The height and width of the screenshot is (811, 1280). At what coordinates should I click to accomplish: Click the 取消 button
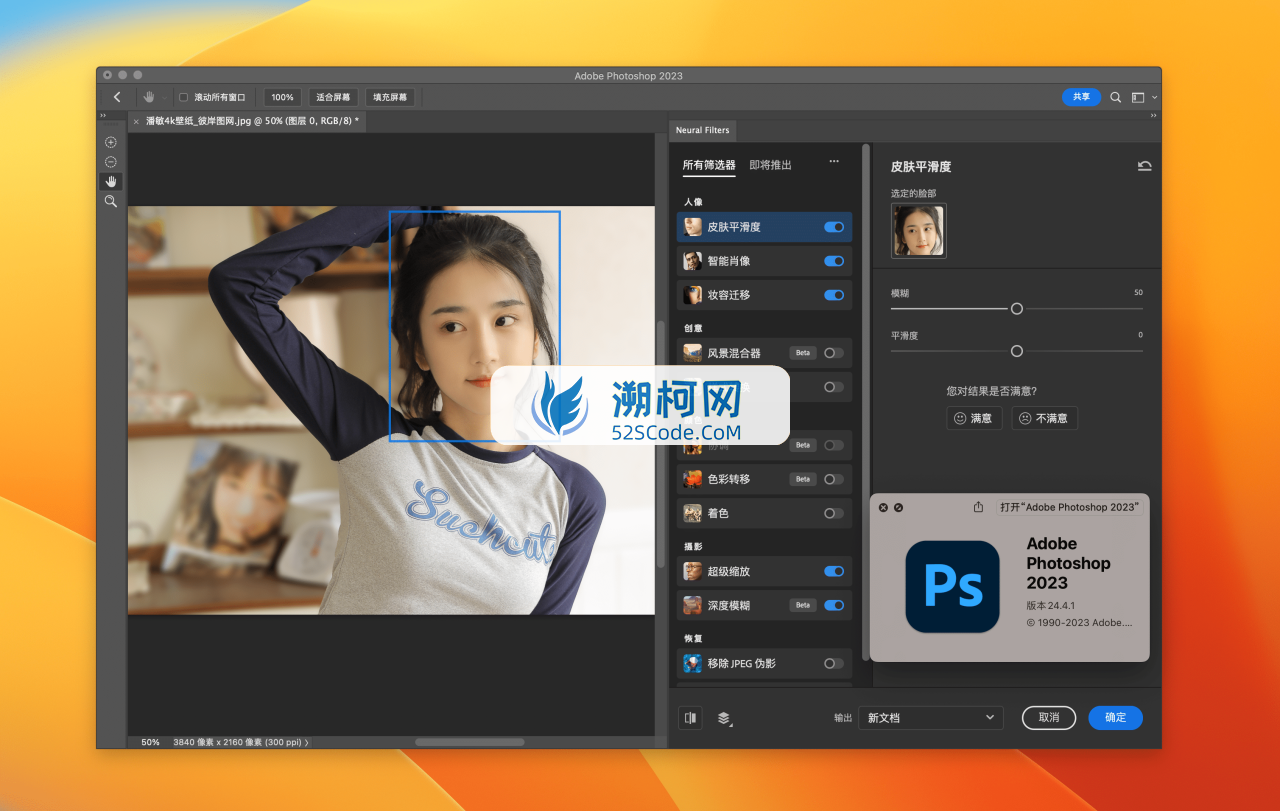[1049, 718]
